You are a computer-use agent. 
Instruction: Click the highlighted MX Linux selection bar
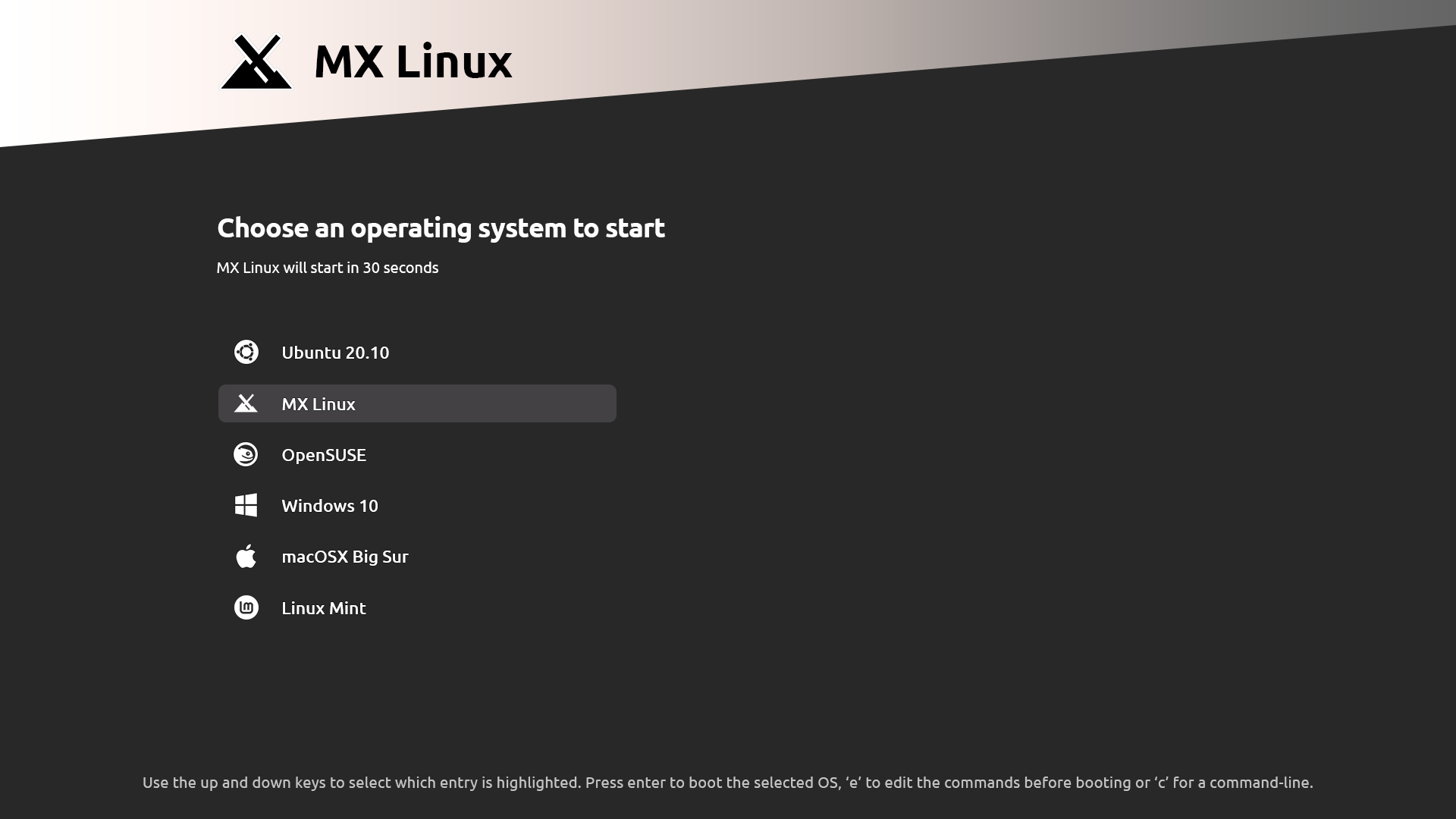(x=417, y=403)
